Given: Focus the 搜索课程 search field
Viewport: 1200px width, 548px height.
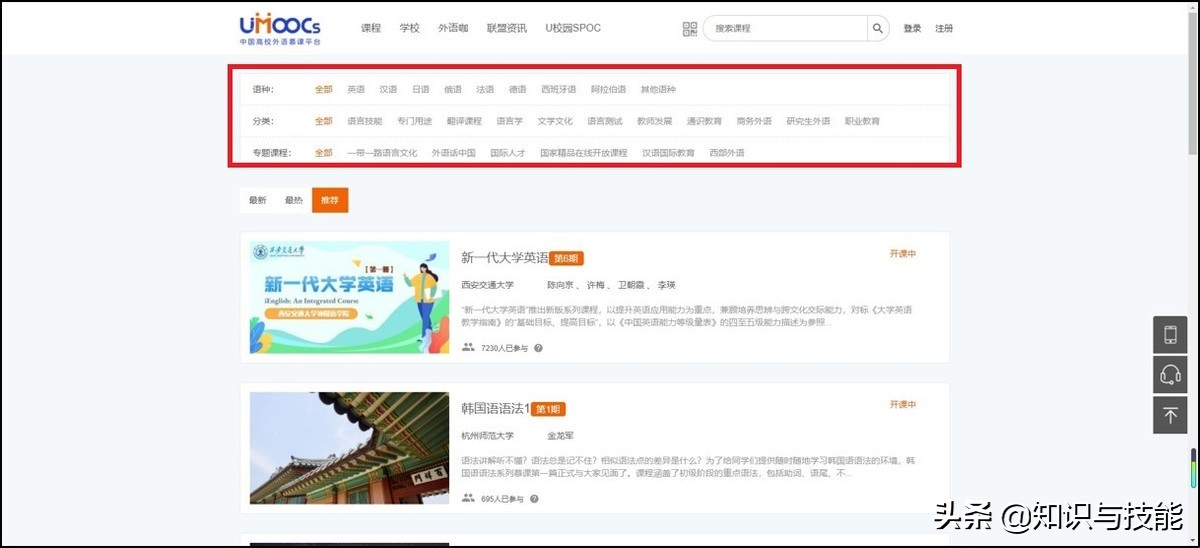Looking at the screenshot, I should pos(785,28).
